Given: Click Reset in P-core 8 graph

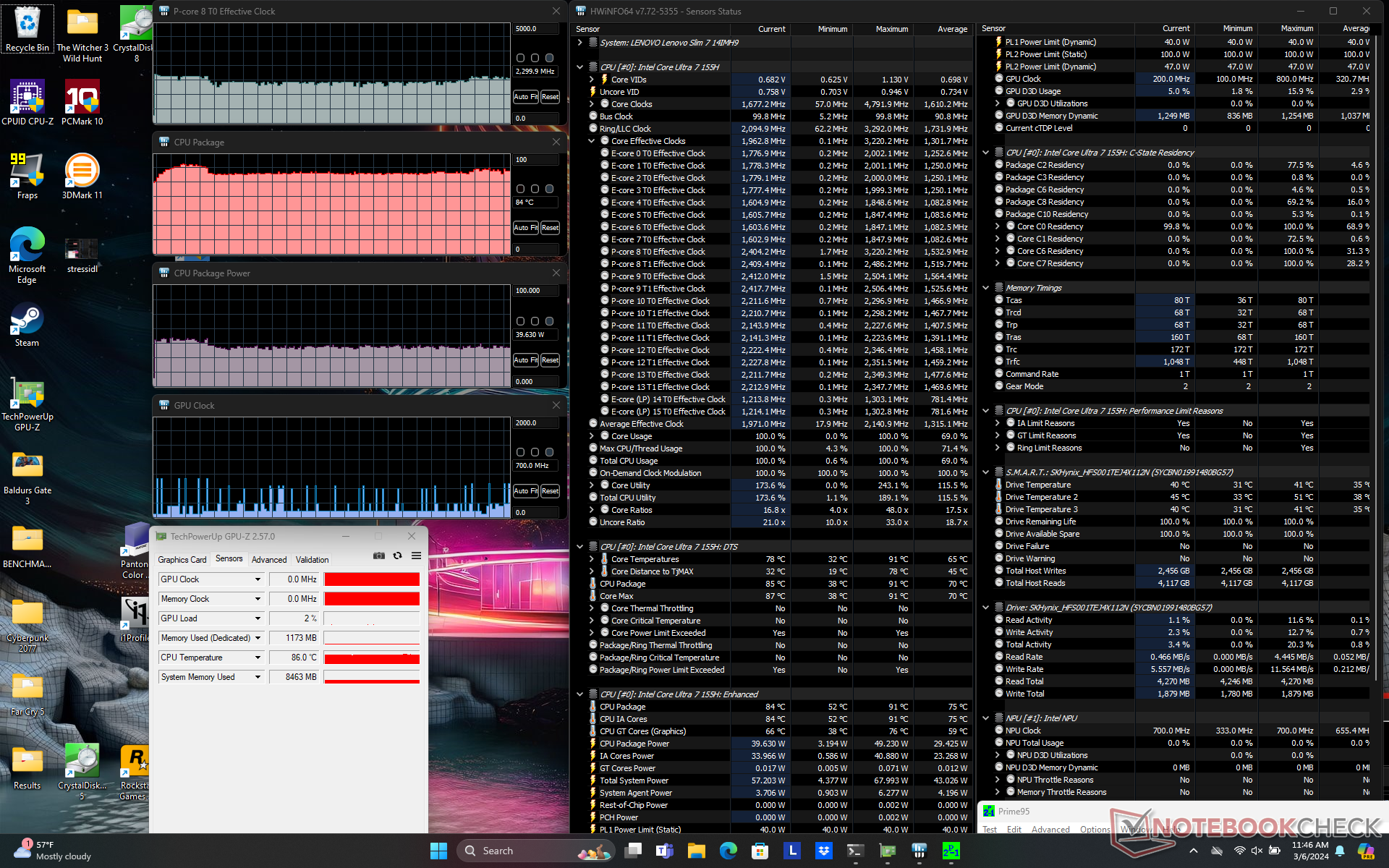Looking at the screenshot, I should tap(550, 96).
